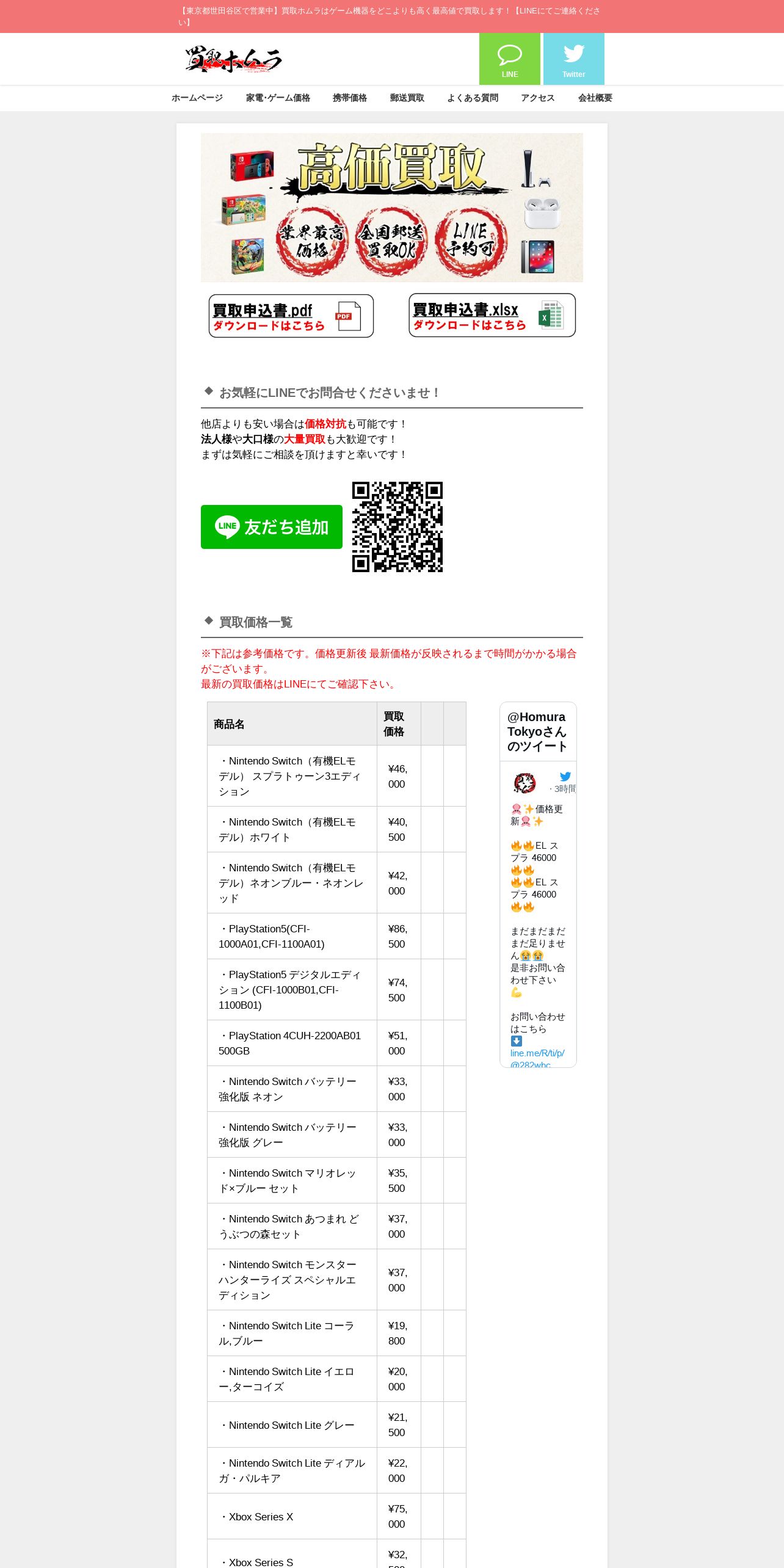Click PDF icon in 買取申込書.pdf banner
The height and width of the screenshot is (1568, 784).
pos(348,316)
